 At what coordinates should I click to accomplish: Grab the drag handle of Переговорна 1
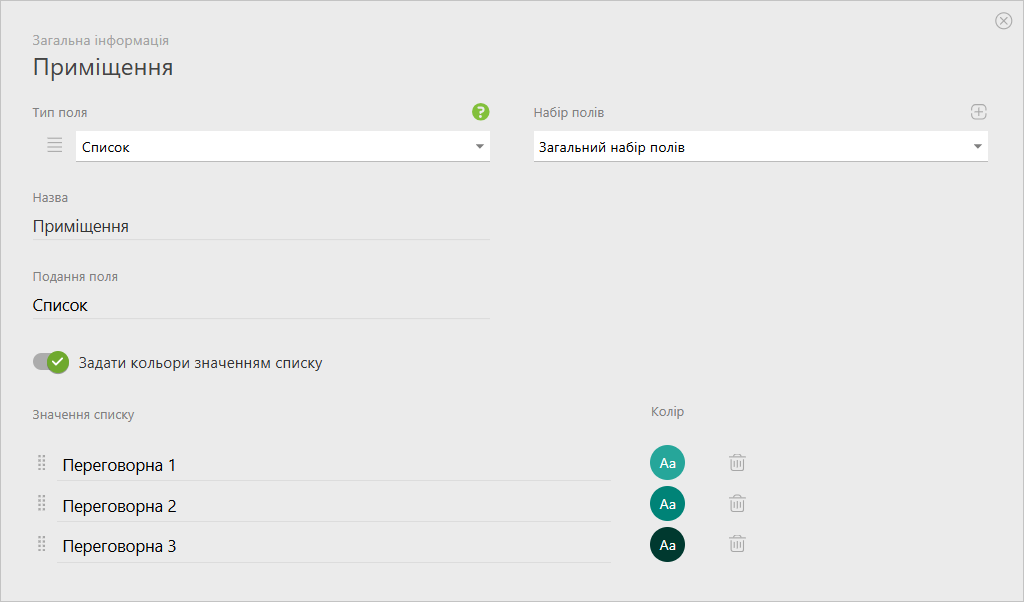coord(42,463)
